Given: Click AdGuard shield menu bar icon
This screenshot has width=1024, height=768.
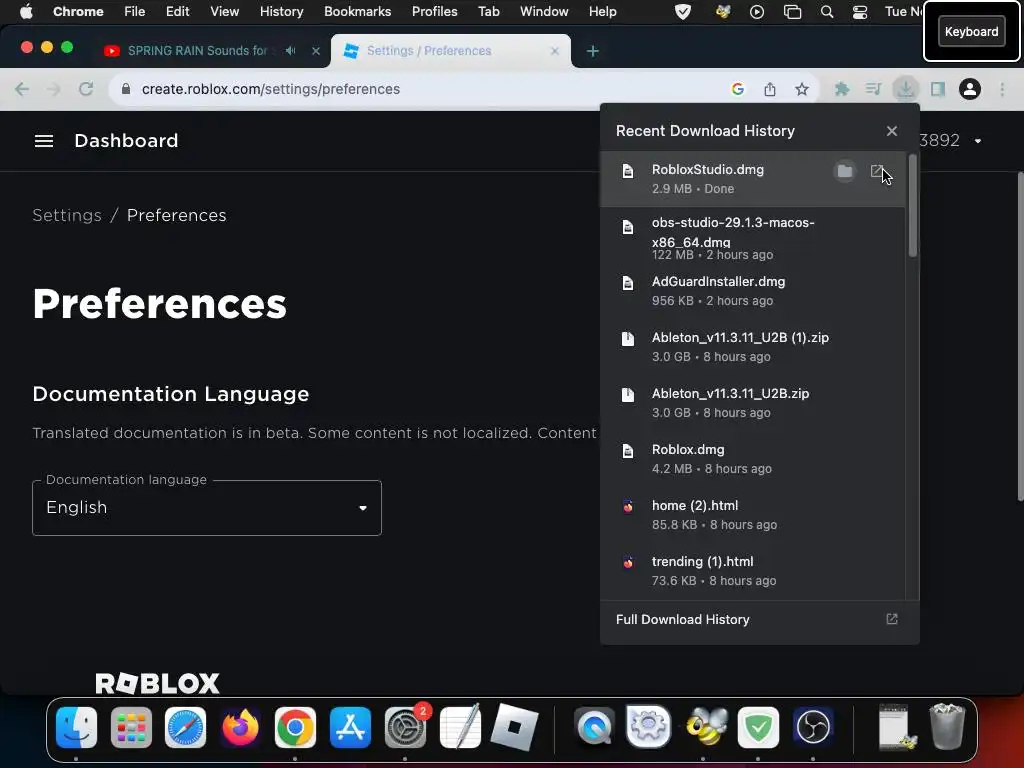Looking at the screenshot, I should coord(682,12).
